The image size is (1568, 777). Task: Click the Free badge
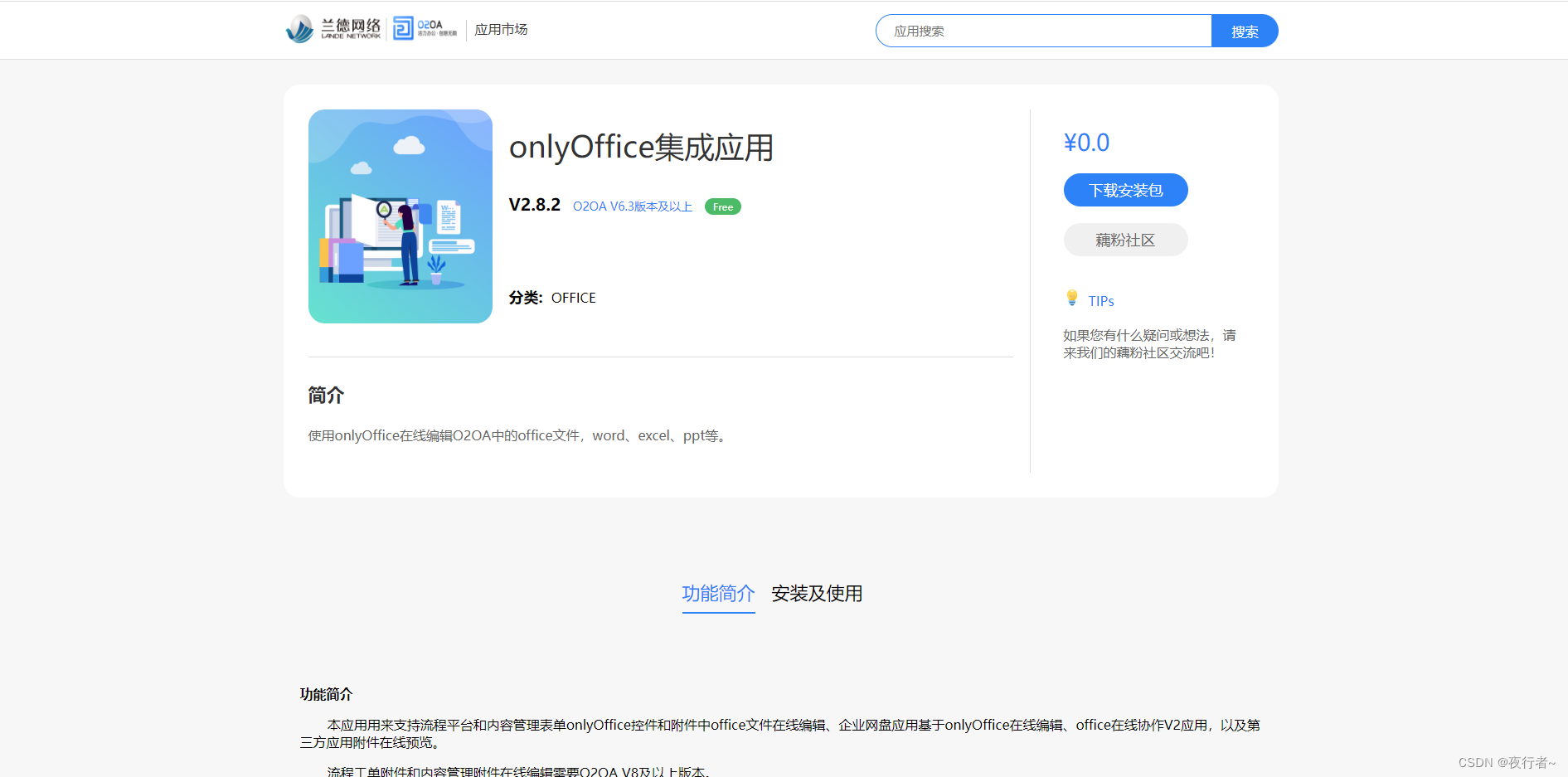(x=721, y=206)
